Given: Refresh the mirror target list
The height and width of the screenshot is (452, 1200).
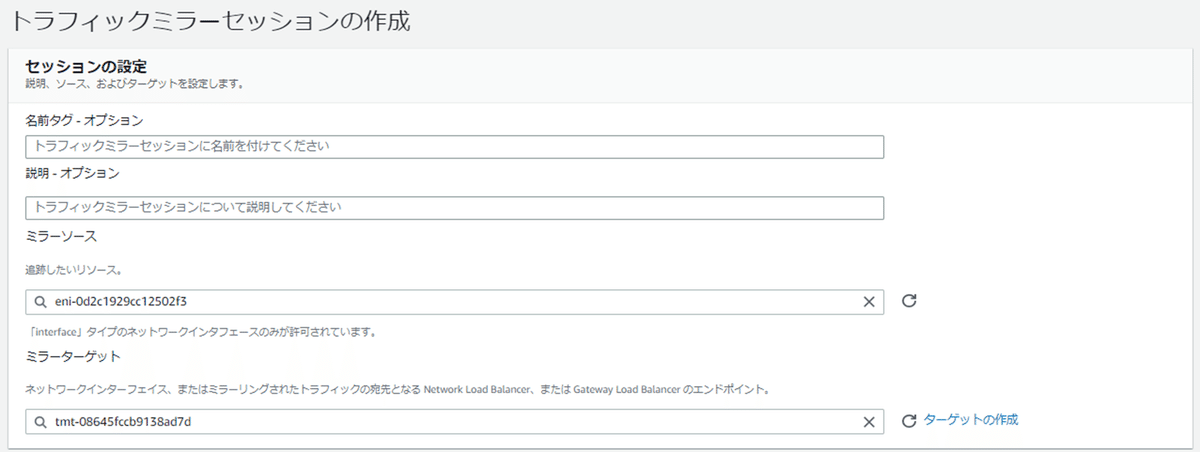Looking at the screenshot, I should point(909,421).
